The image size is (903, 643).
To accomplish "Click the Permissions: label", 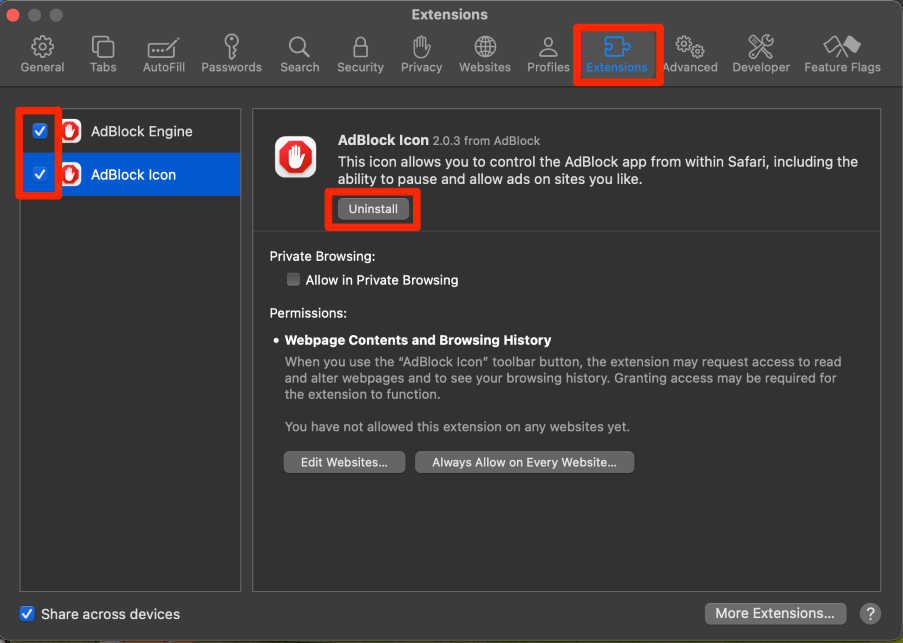I will click(x=308, y=313).
